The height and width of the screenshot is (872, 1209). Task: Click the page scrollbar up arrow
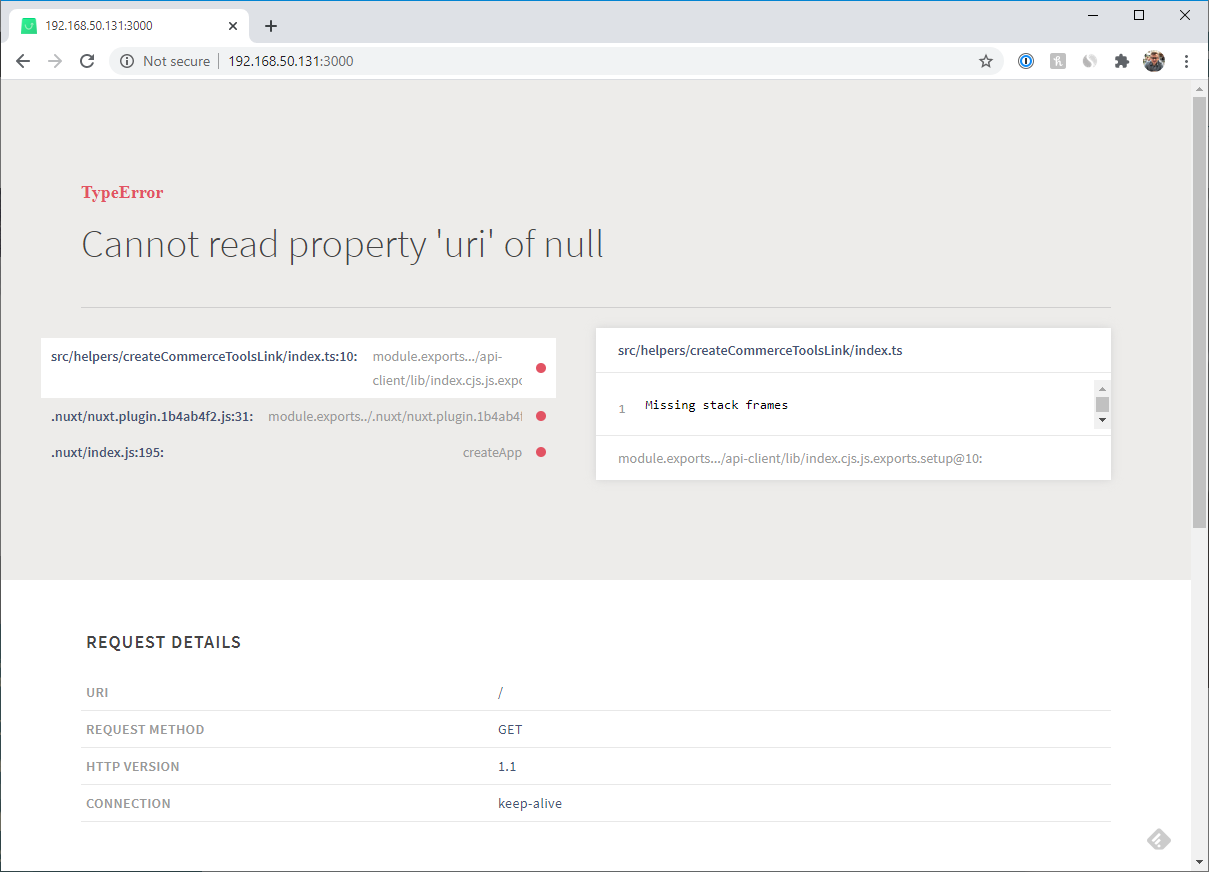1200,89
